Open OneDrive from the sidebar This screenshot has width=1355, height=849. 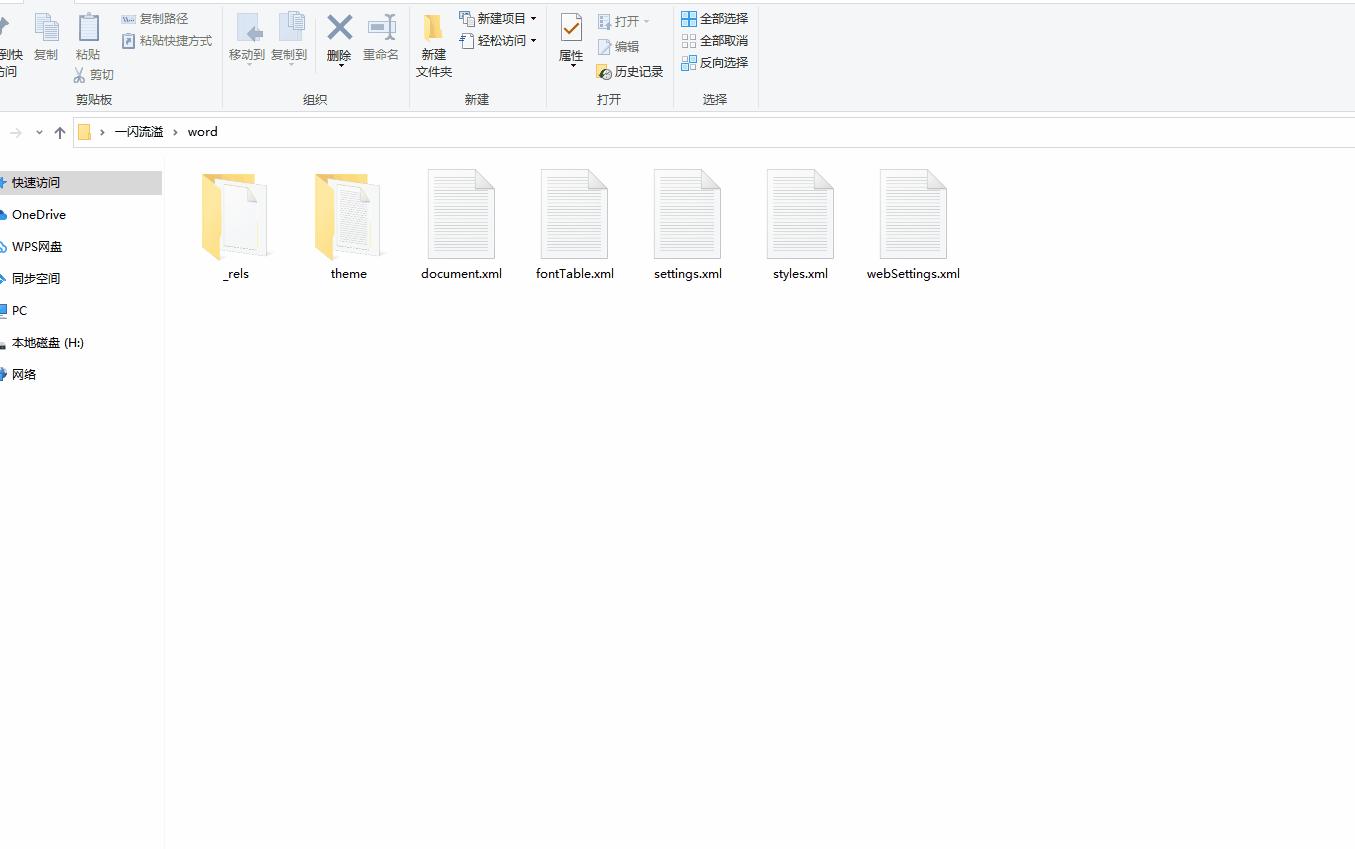point(39,214)
